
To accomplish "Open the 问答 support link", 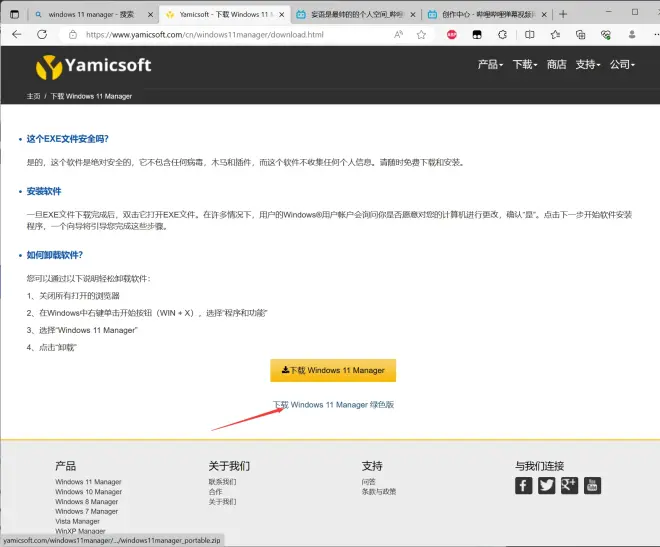I will (368, 482).
